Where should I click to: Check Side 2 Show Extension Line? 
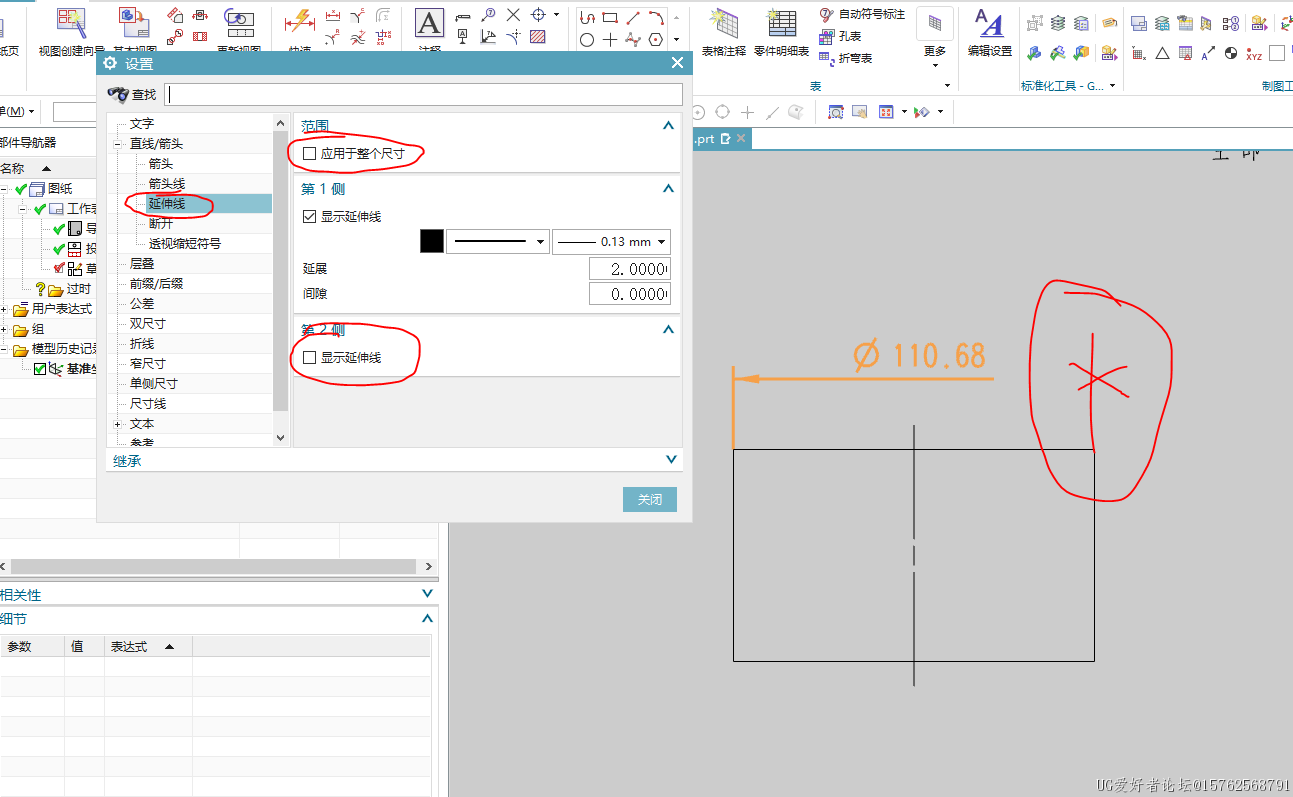point(310,357)
